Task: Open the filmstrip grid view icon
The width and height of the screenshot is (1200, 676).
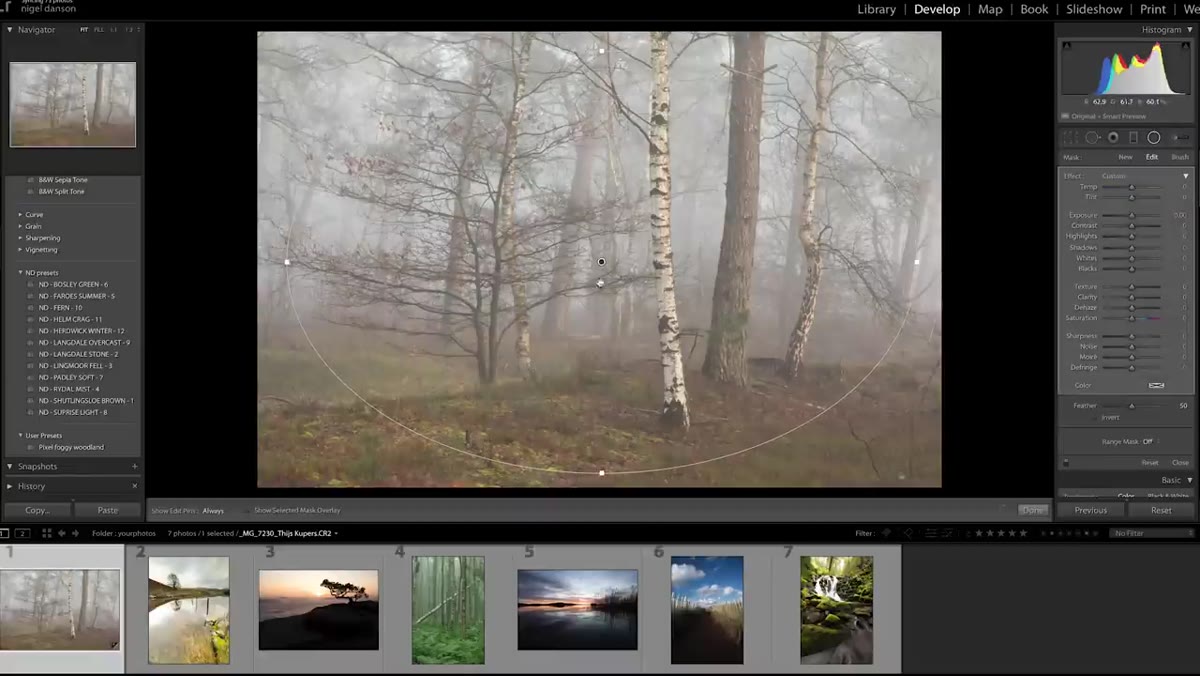Action: 47,533
